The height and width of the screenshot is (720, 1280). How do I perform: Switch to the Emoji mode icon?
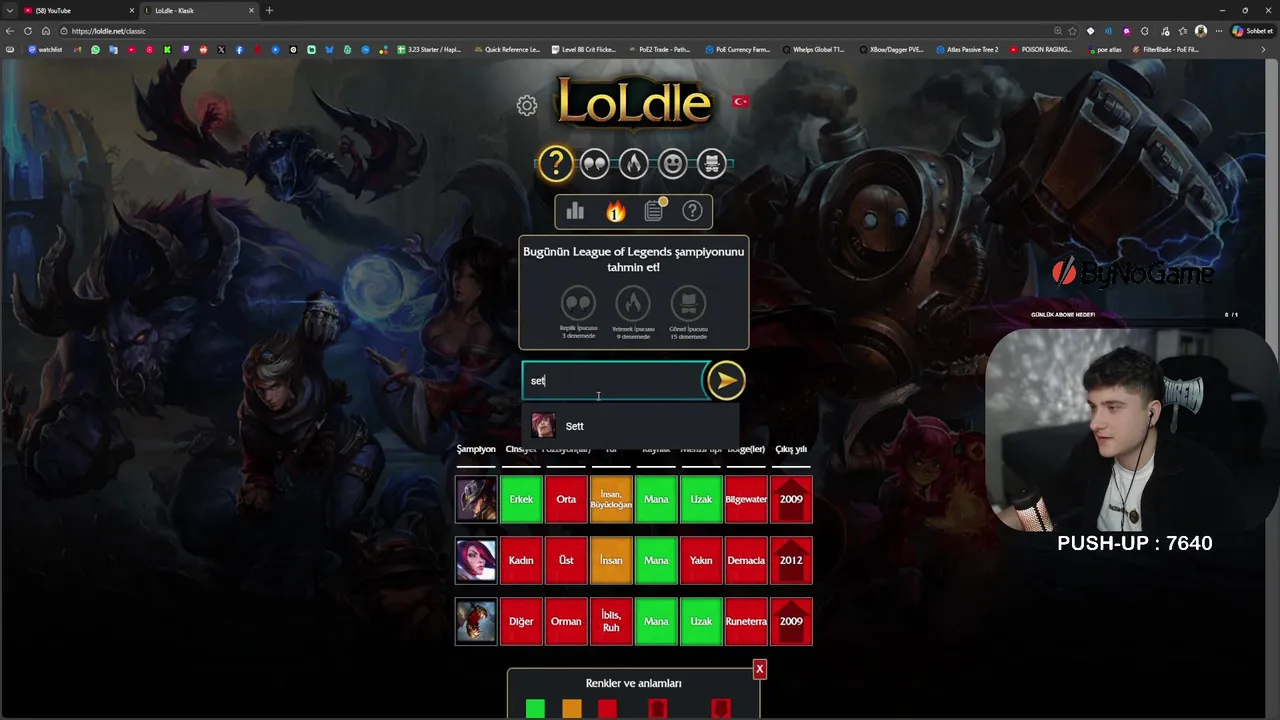(x=672, y=163)
